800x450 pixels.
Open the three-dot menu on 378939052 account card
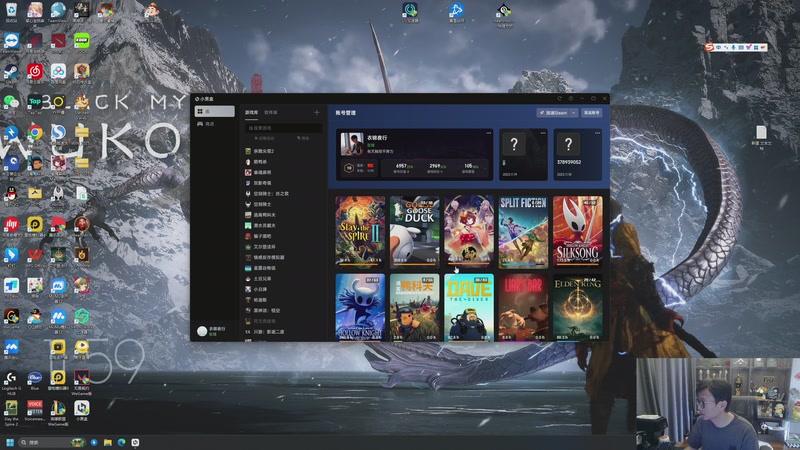(x=597, y=133)
